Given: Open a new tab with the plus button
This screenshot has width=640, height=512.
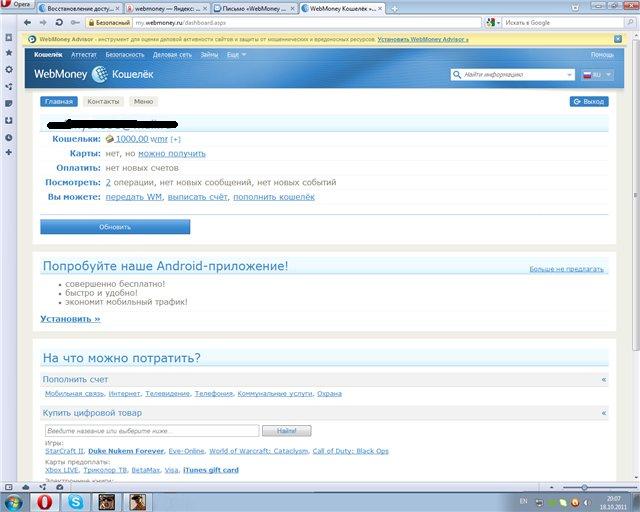Looking at the screenshot, I should [x=394, y=9].
